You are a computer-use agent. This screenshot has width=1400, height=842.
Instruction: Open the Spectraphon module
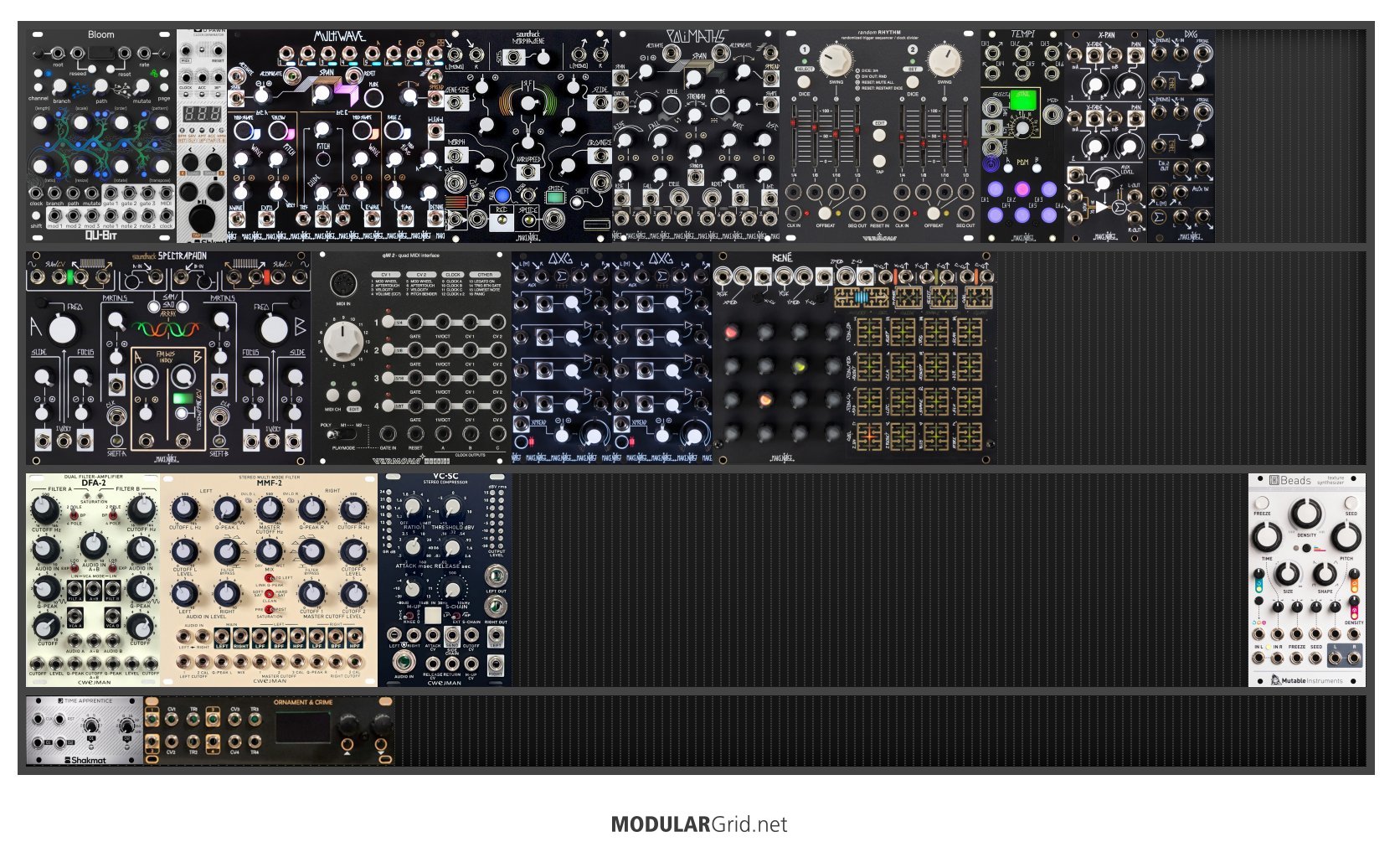(168, 359)
